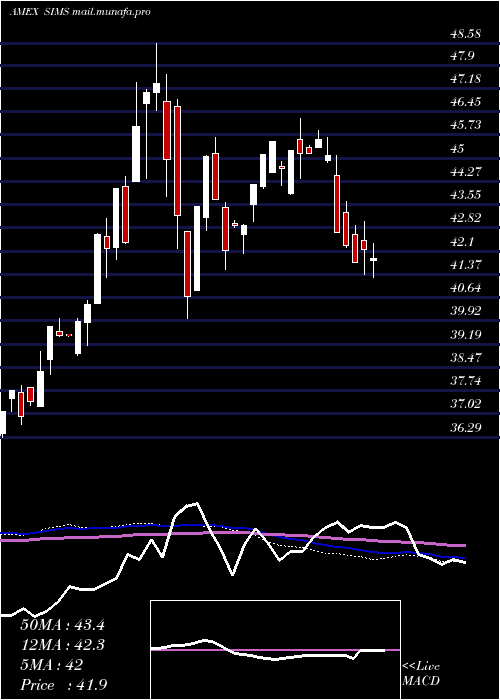This screenshot has height=700, width=500.
Task: Click the '36.29' price axis label
Action: [465, 428]
